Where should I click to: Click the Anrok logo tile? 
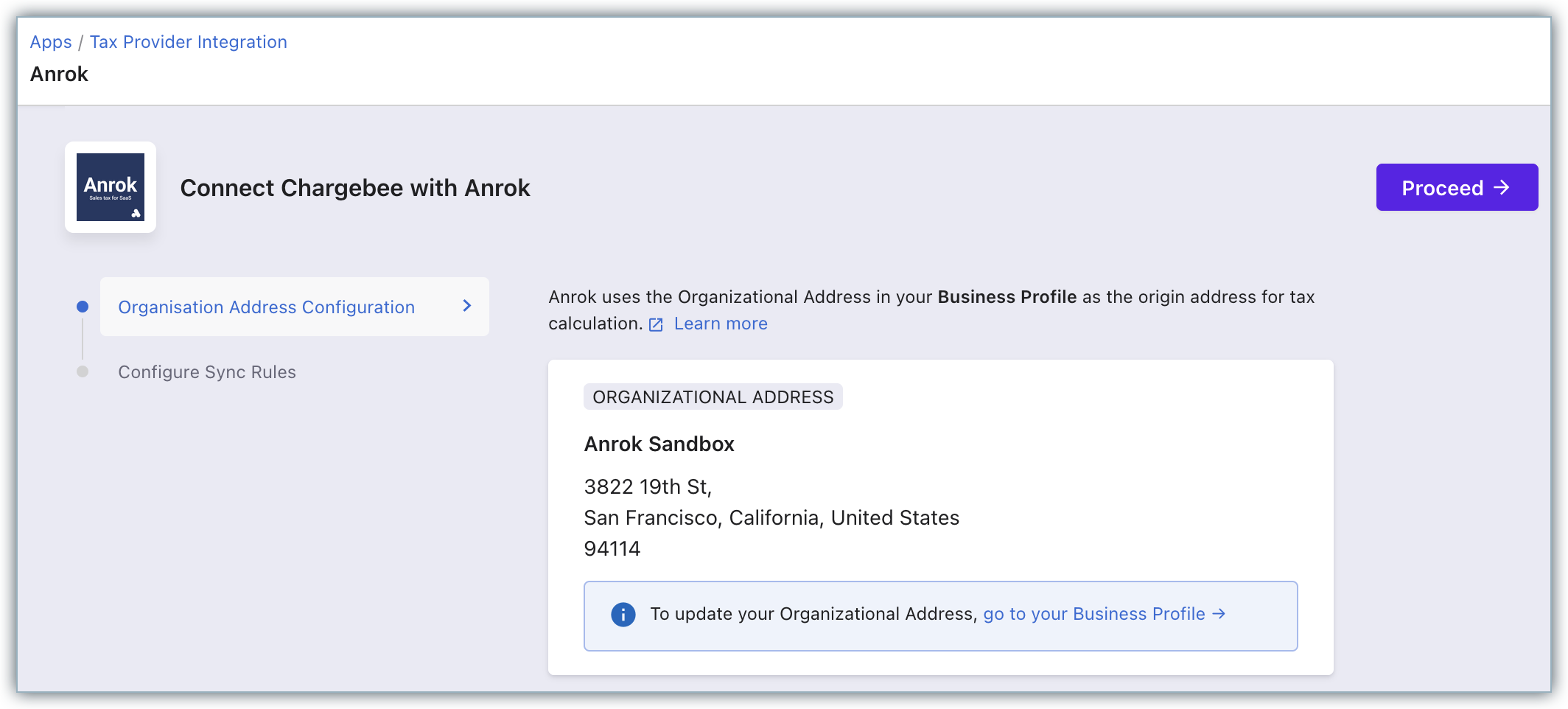pos(111,187)
